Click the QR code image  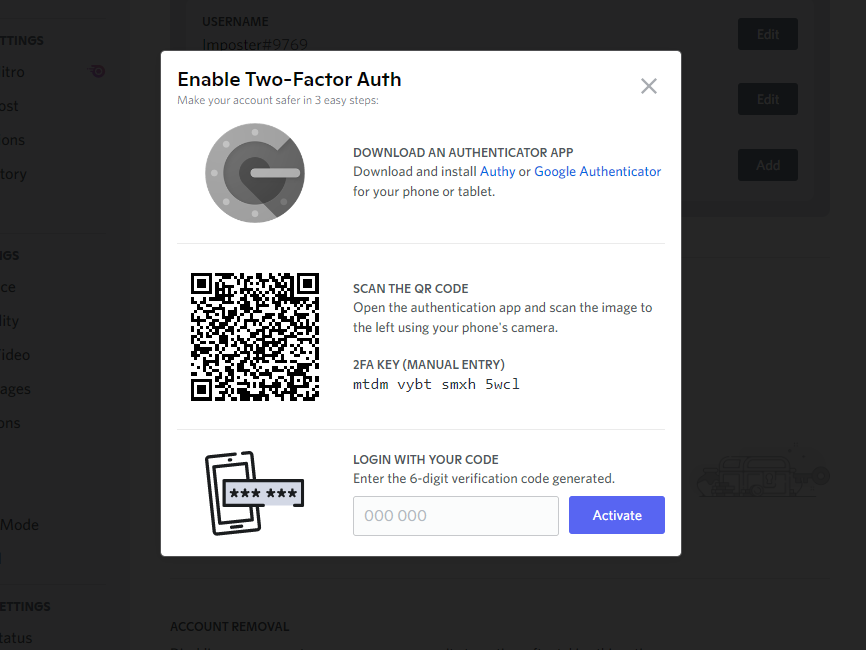coord(255,337)
